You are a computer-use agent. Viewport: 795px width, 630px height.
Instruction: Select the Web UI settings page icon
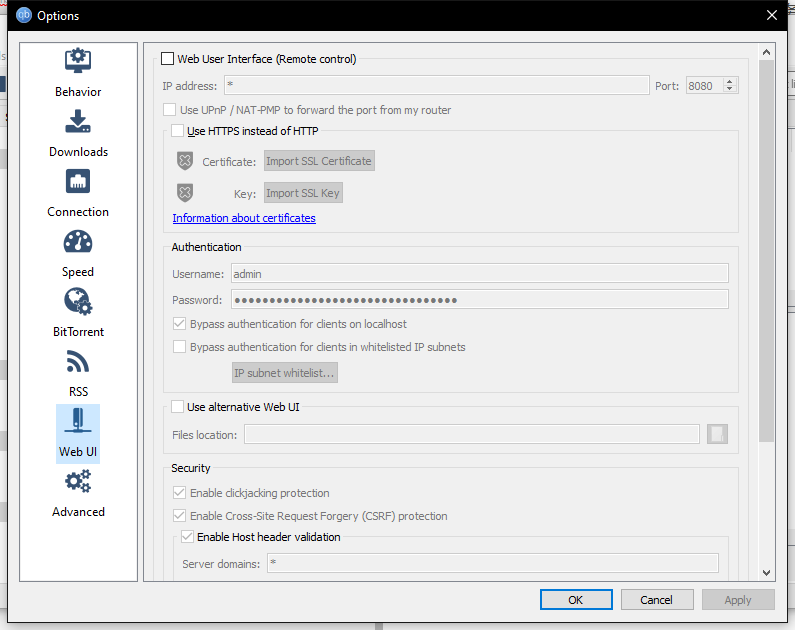click(78, 421)
